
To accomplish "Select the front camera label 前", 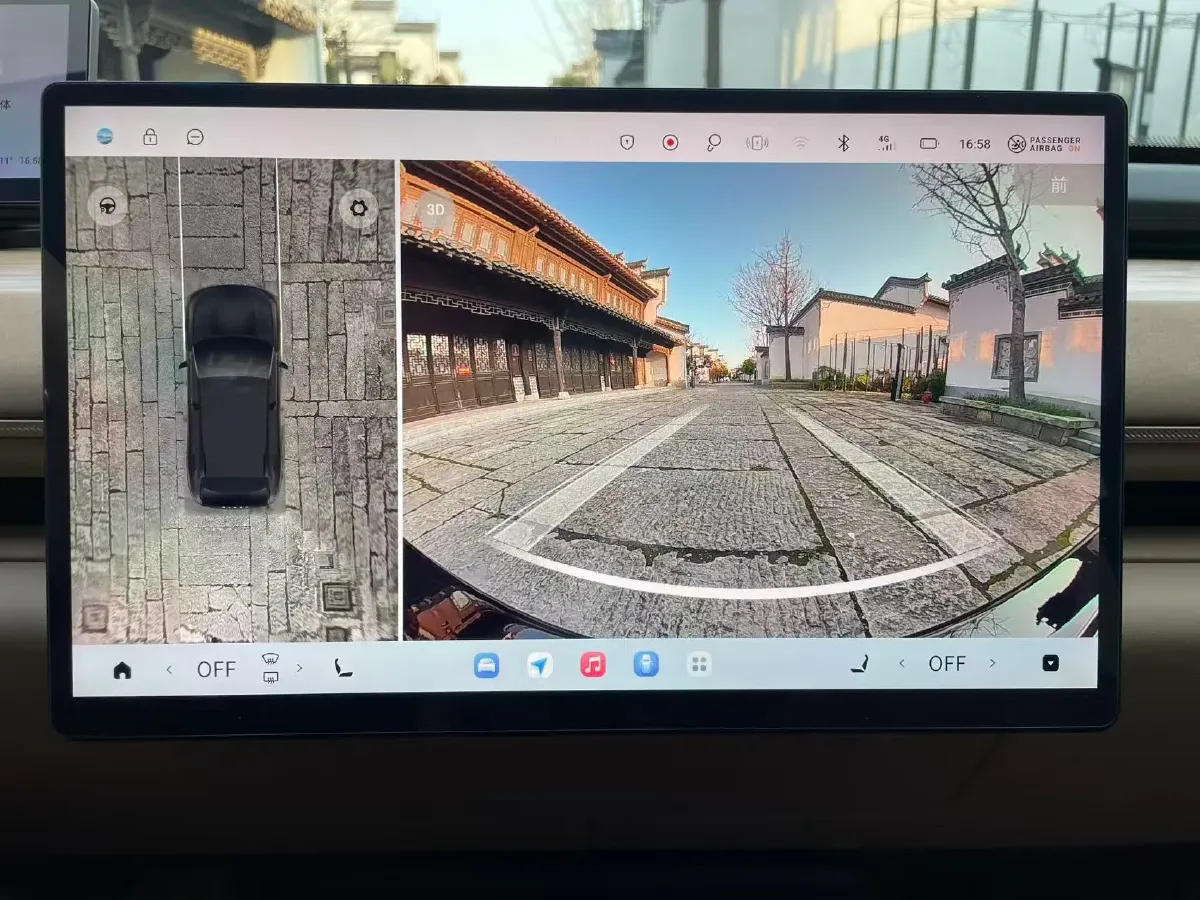I will tap(1059, 185).
